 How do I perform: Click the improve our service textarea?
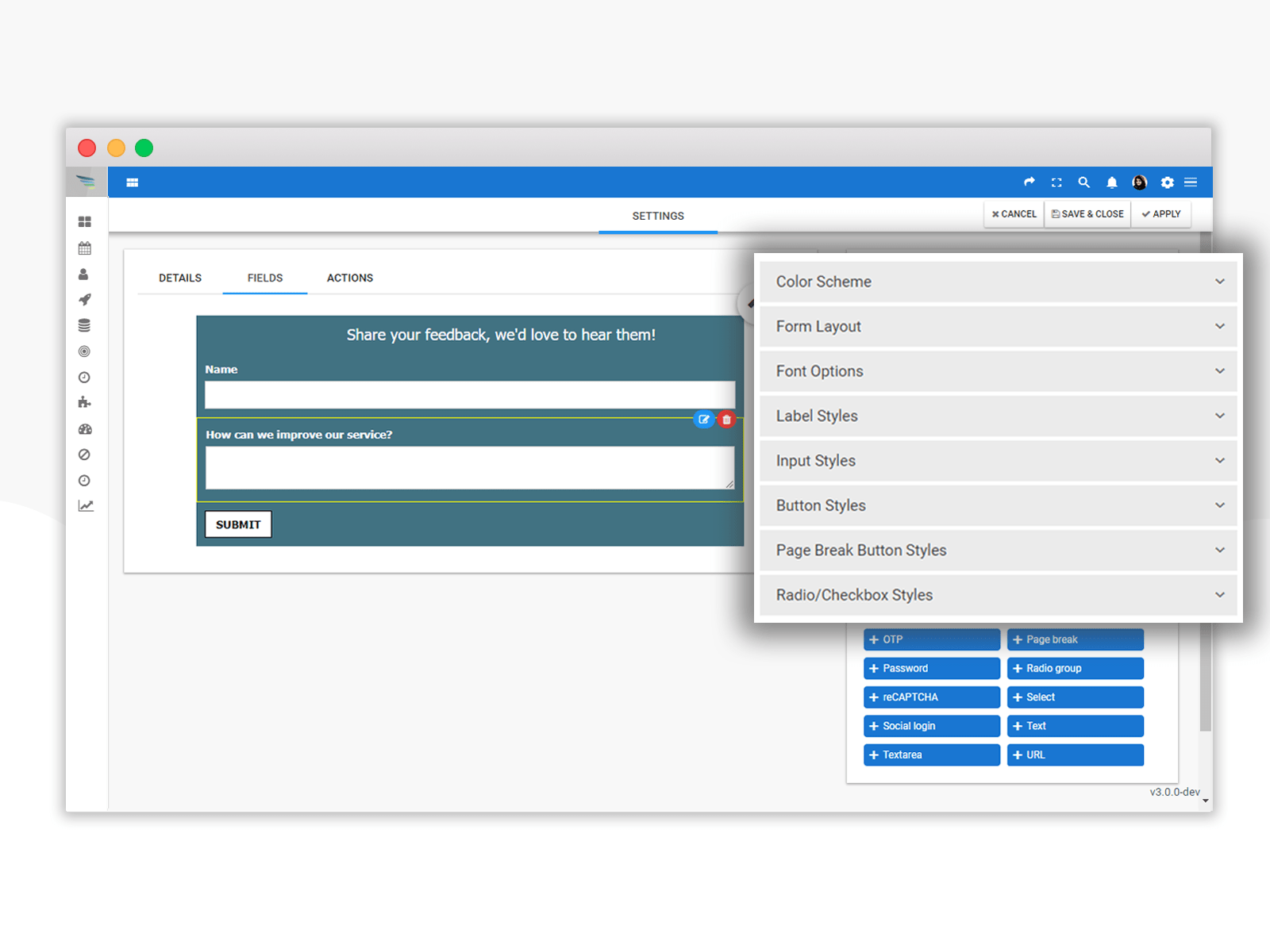point(470,467)
